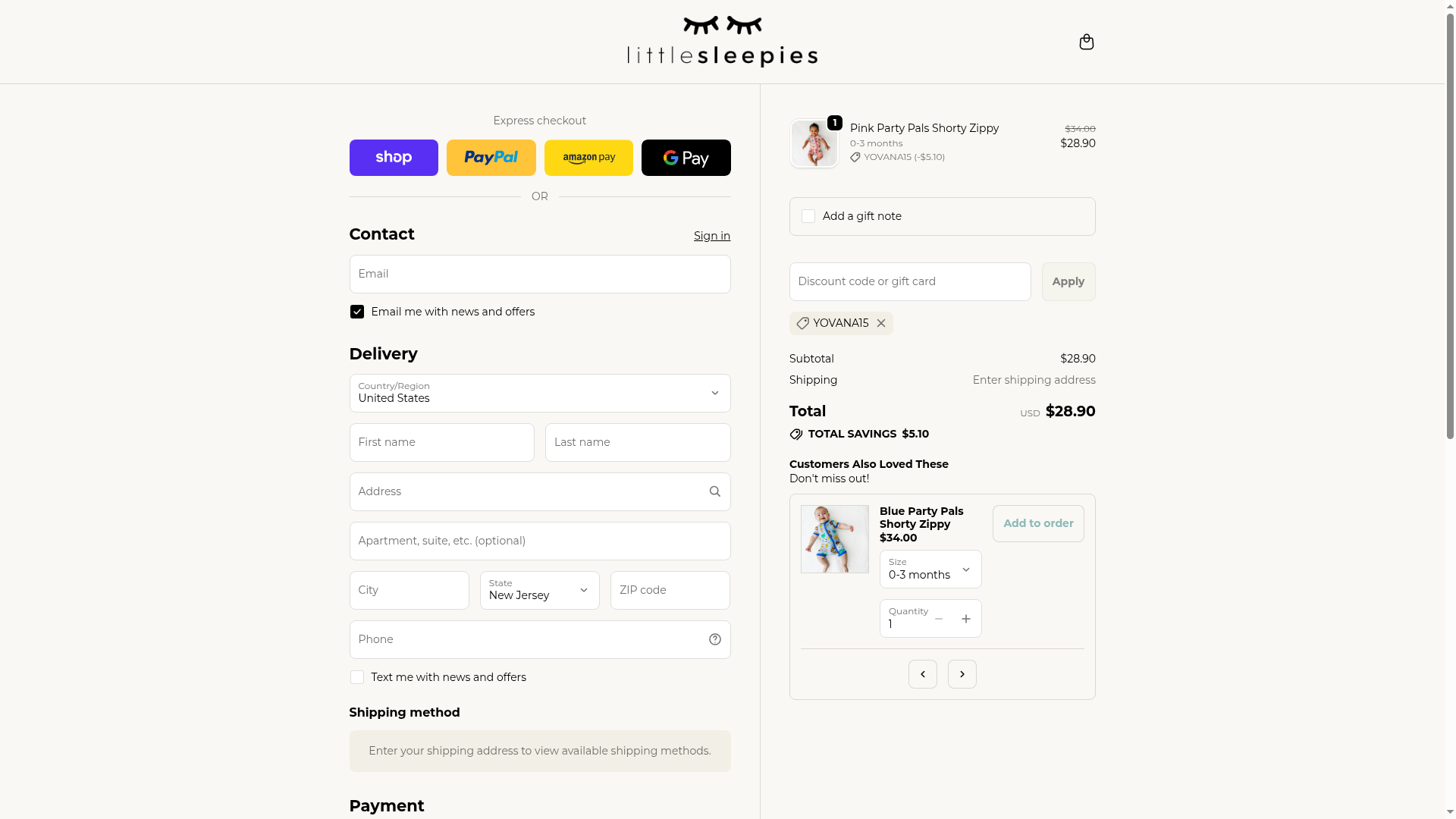This screenshot has width=1456, height=819.
Task: Enable Text me with news and offers
Action: tap(357, 677)
